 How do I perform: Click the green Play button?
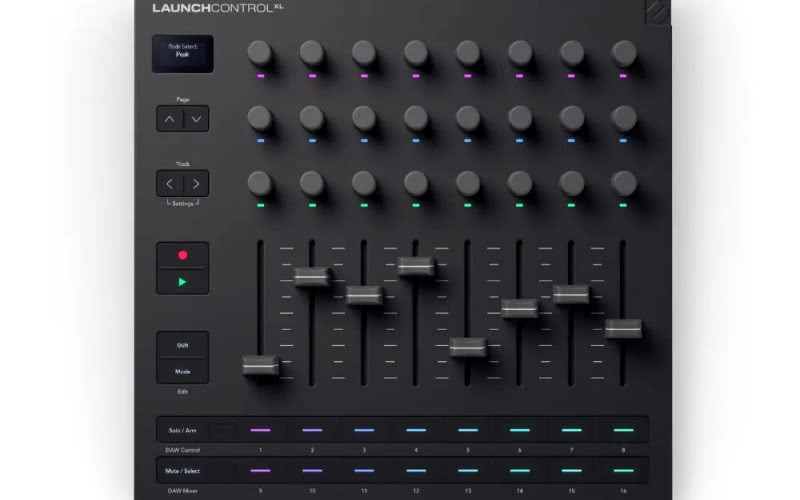point(183,282)
